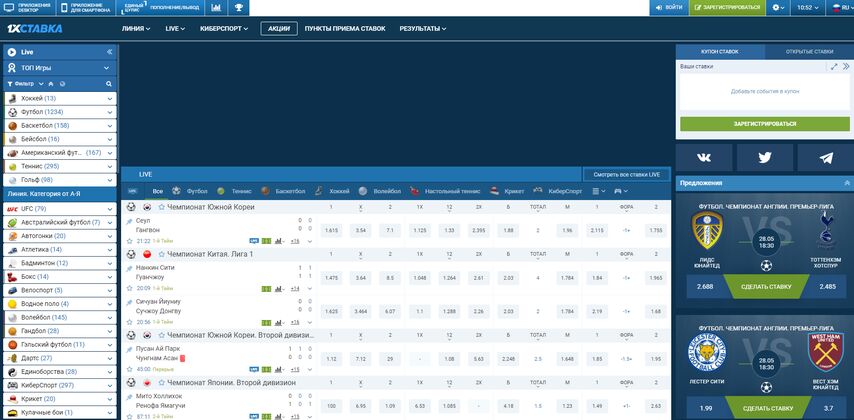Viewport: 854px width, 420px height.
Task: Collapse the sidebar with double-arrow icon next to Live
Action: [x=109, y=52]
